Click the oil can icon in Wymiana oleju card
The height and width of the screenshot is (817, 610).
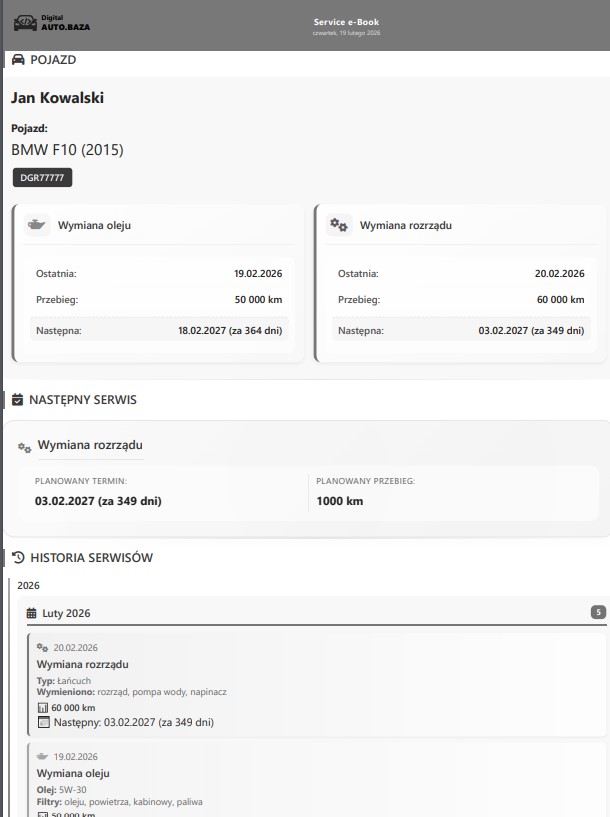(x=37, y=225)
